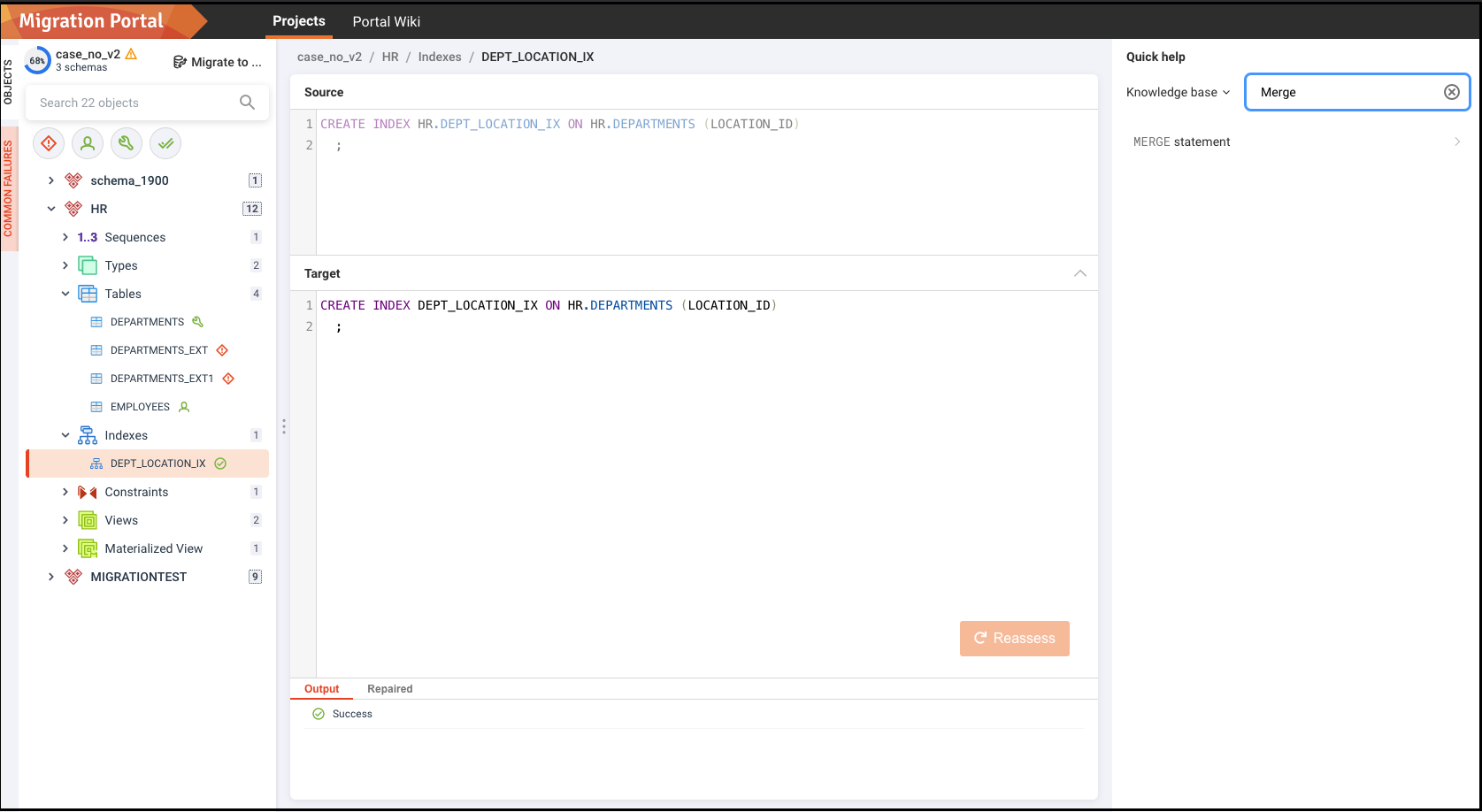Click the Views group icon
The width and height of the screenshot is (1482, 812).
88,520
